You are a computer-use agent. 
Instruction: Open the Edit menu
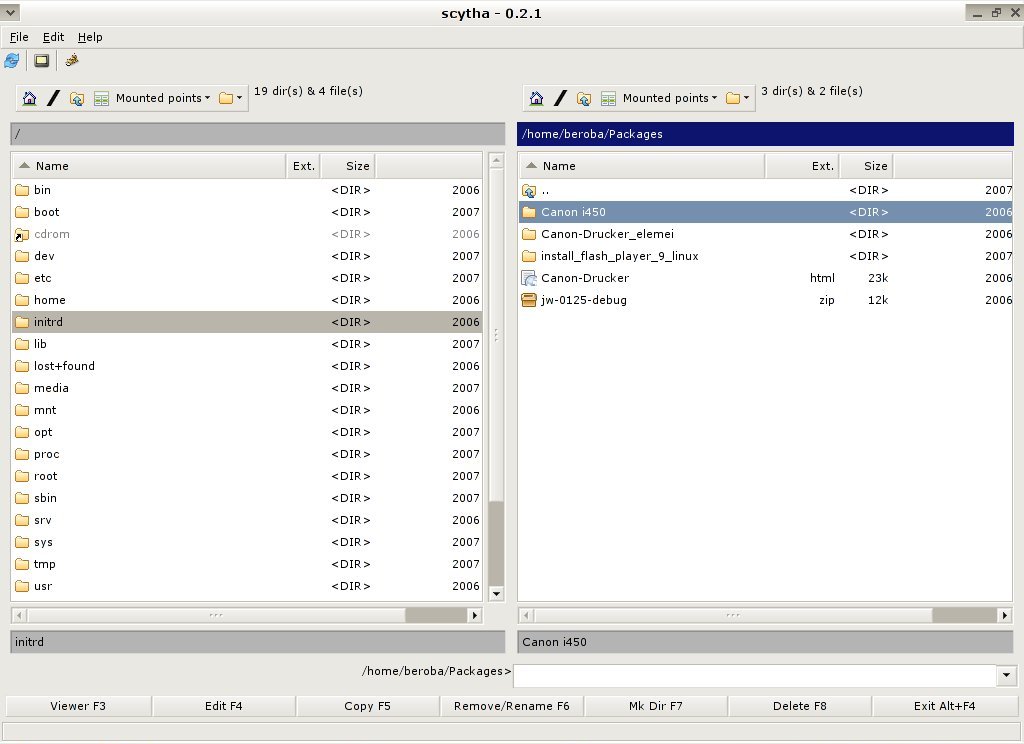[x=54, y=37]
